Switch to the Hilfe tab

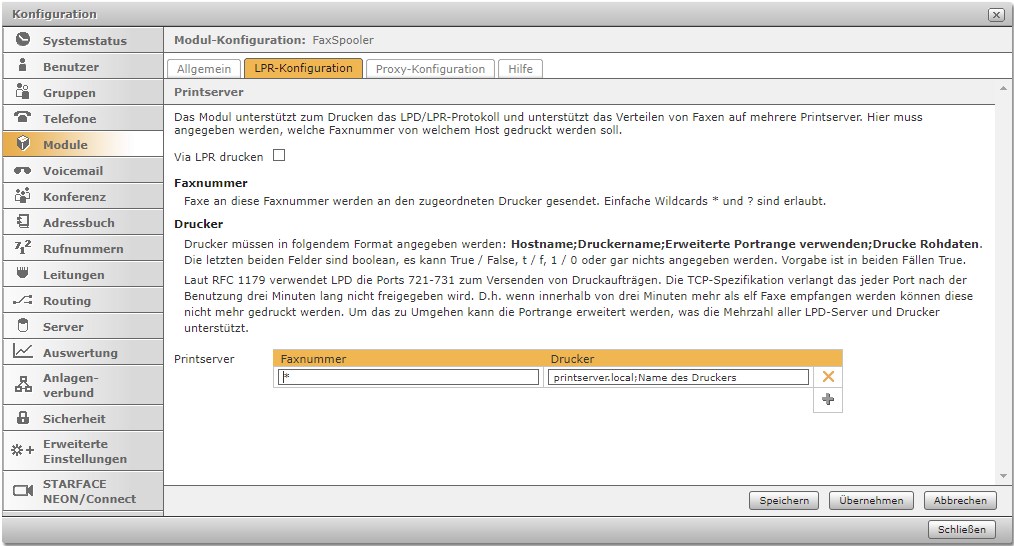click(x=520, y=69)
